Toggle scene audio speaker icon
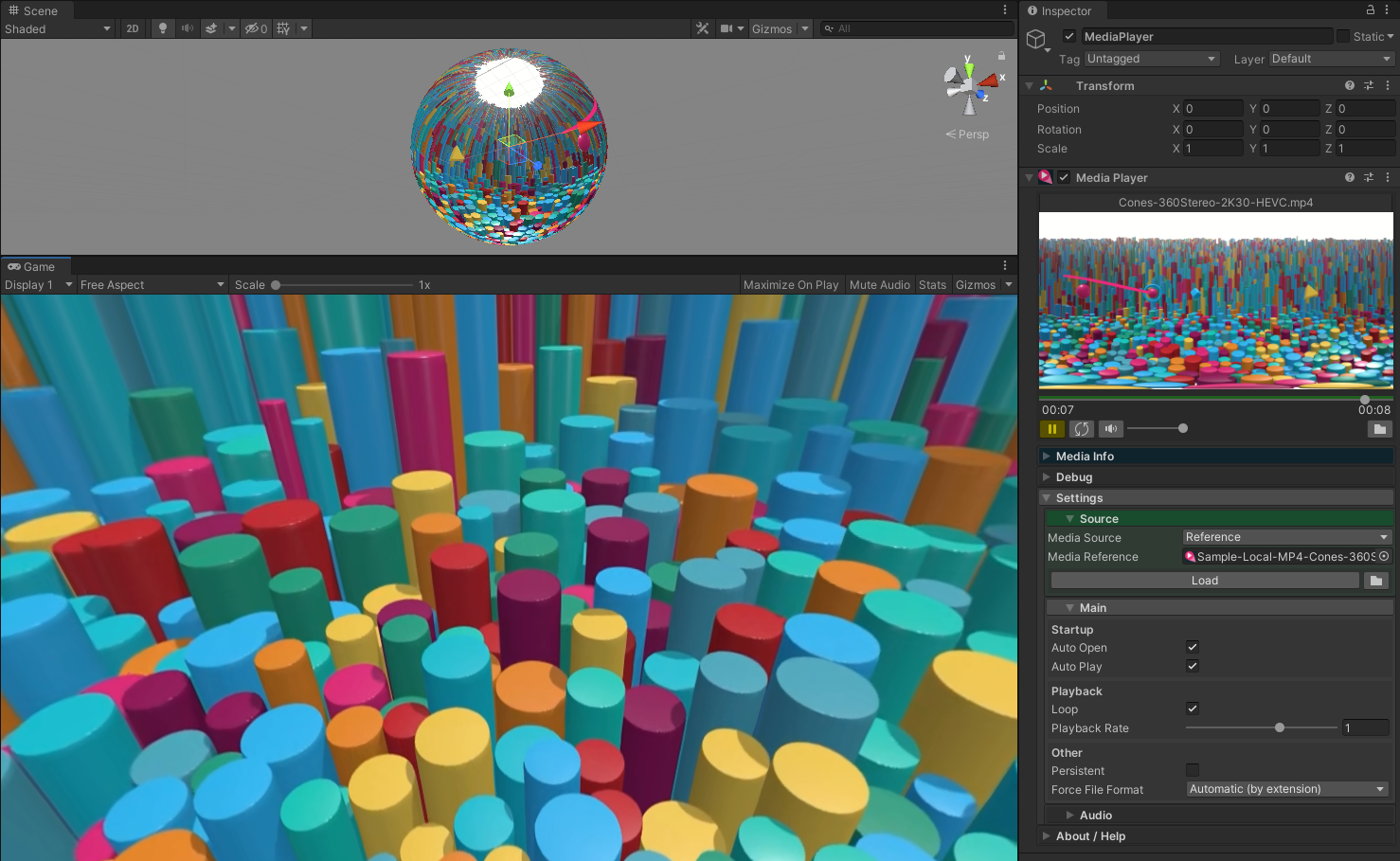Viewport: 1400px width, 861px height. [188, 28]
